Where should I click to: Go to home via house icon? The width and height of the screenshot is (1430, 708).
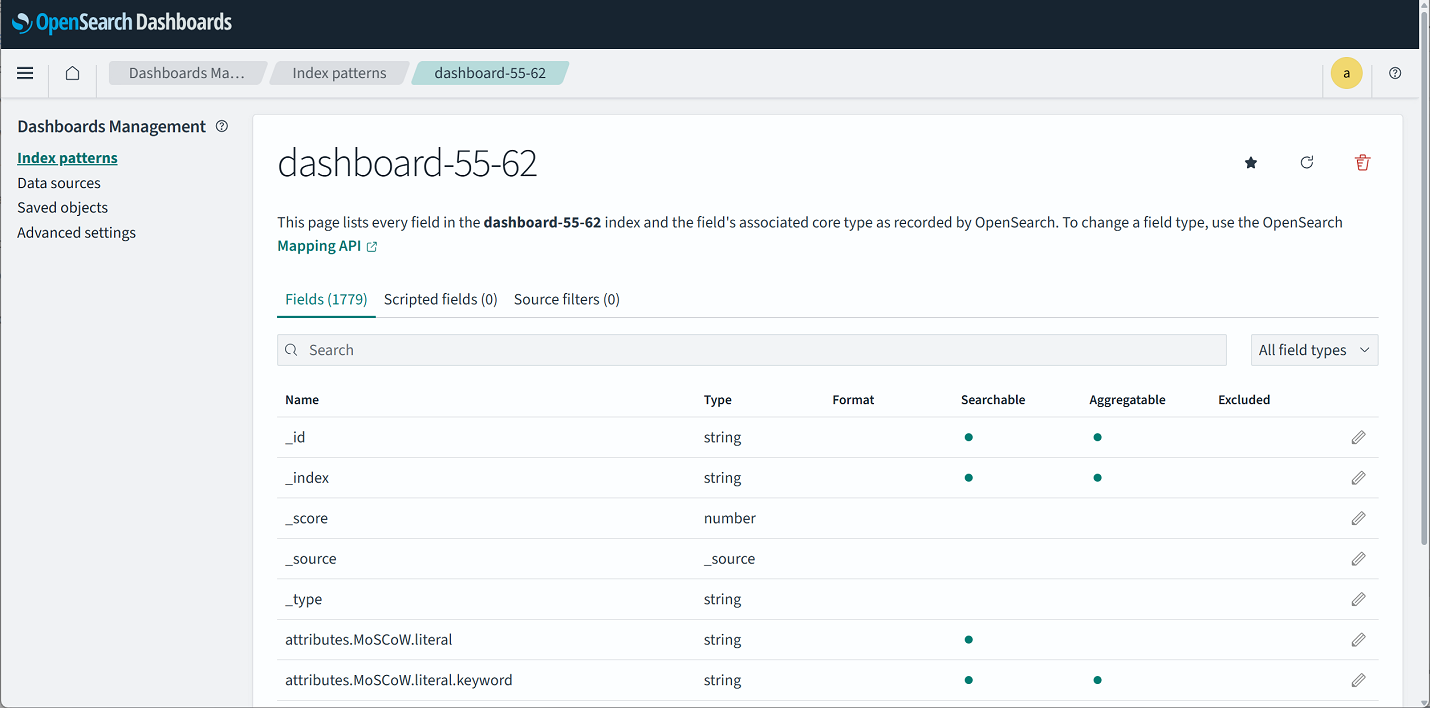[x=72, y=73]
